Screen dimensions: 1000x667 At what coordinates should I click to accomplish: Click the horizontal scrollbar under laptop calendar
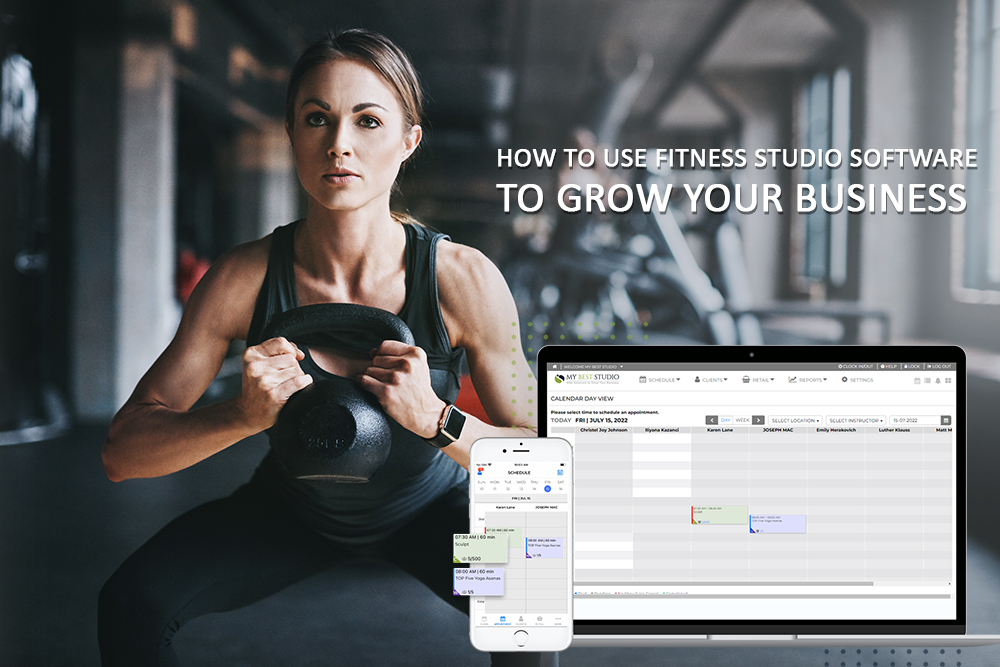[724, 583]
